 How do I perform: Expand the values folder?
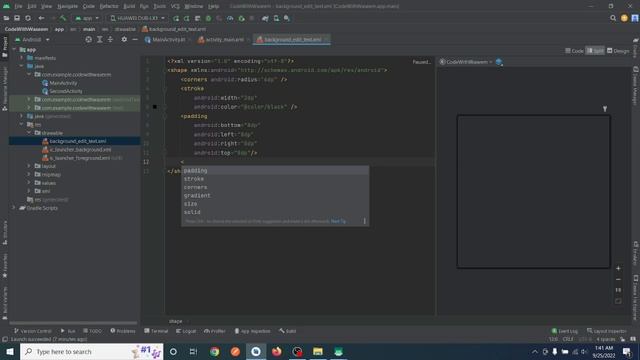coord(29,183)
